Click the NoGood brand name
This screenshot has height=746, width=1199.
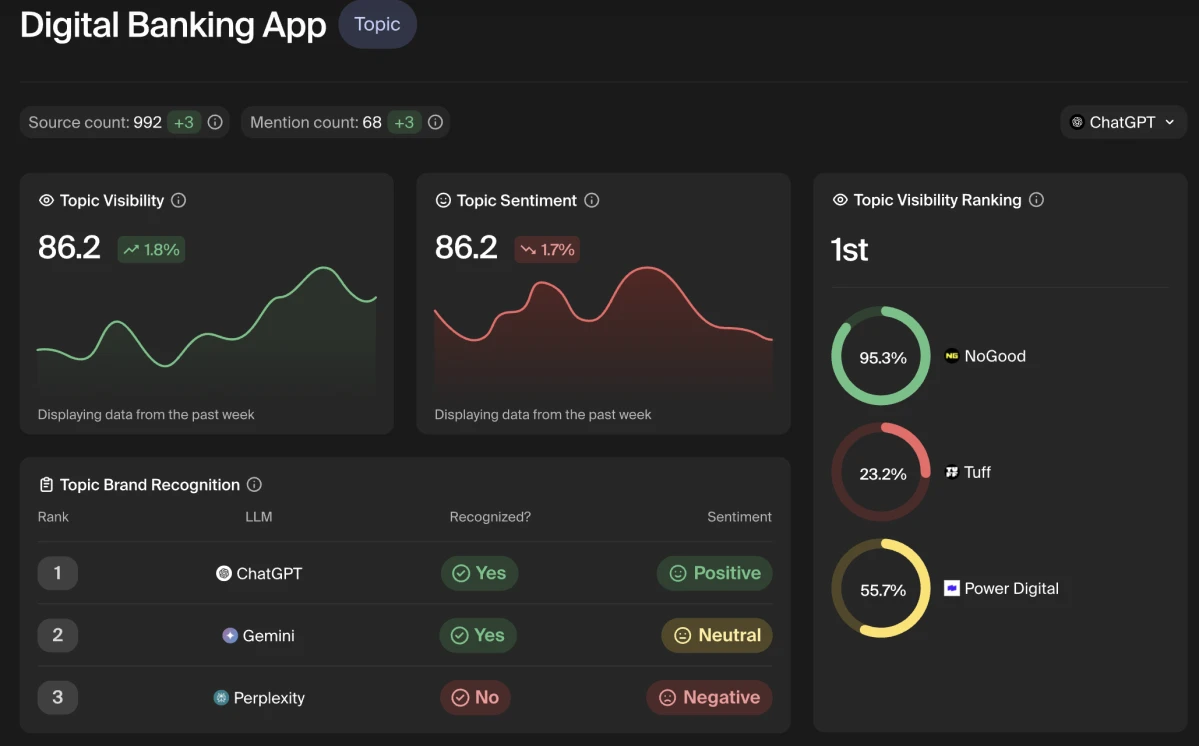click(x=995, y=356)
